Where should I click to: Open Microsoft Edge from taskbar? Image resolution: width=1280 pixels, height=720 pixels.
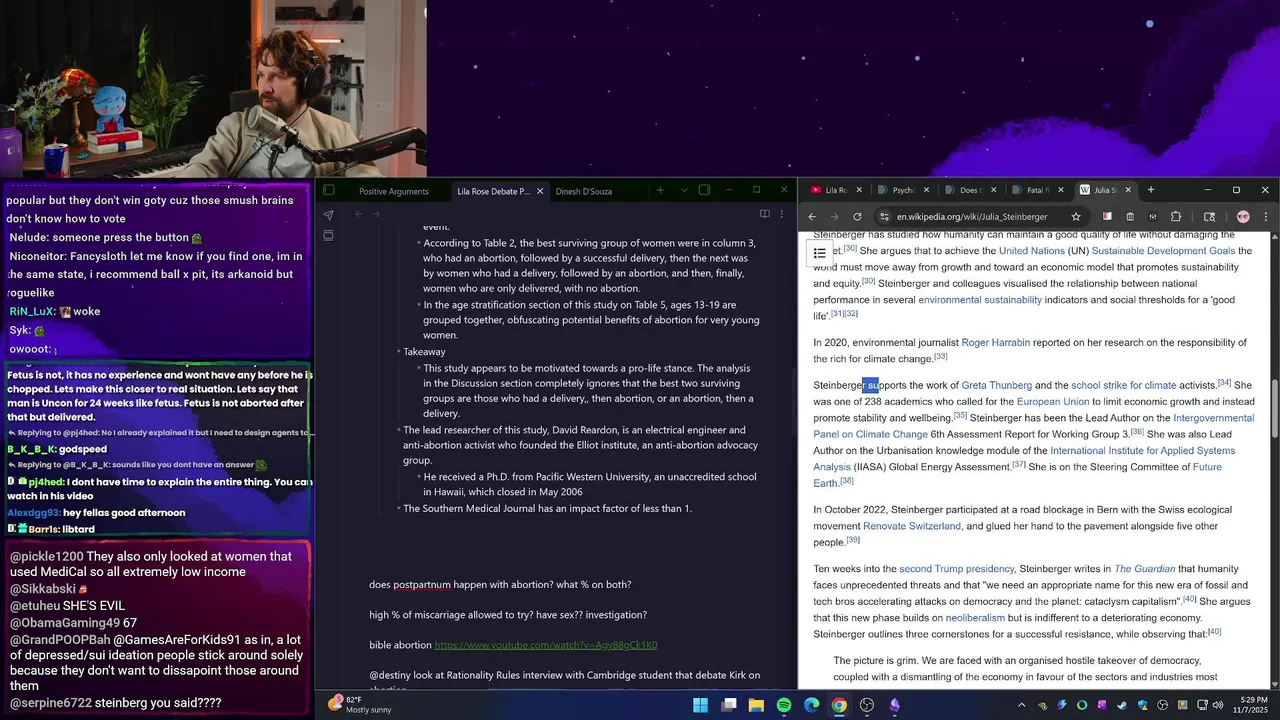(x=811, y=705)
